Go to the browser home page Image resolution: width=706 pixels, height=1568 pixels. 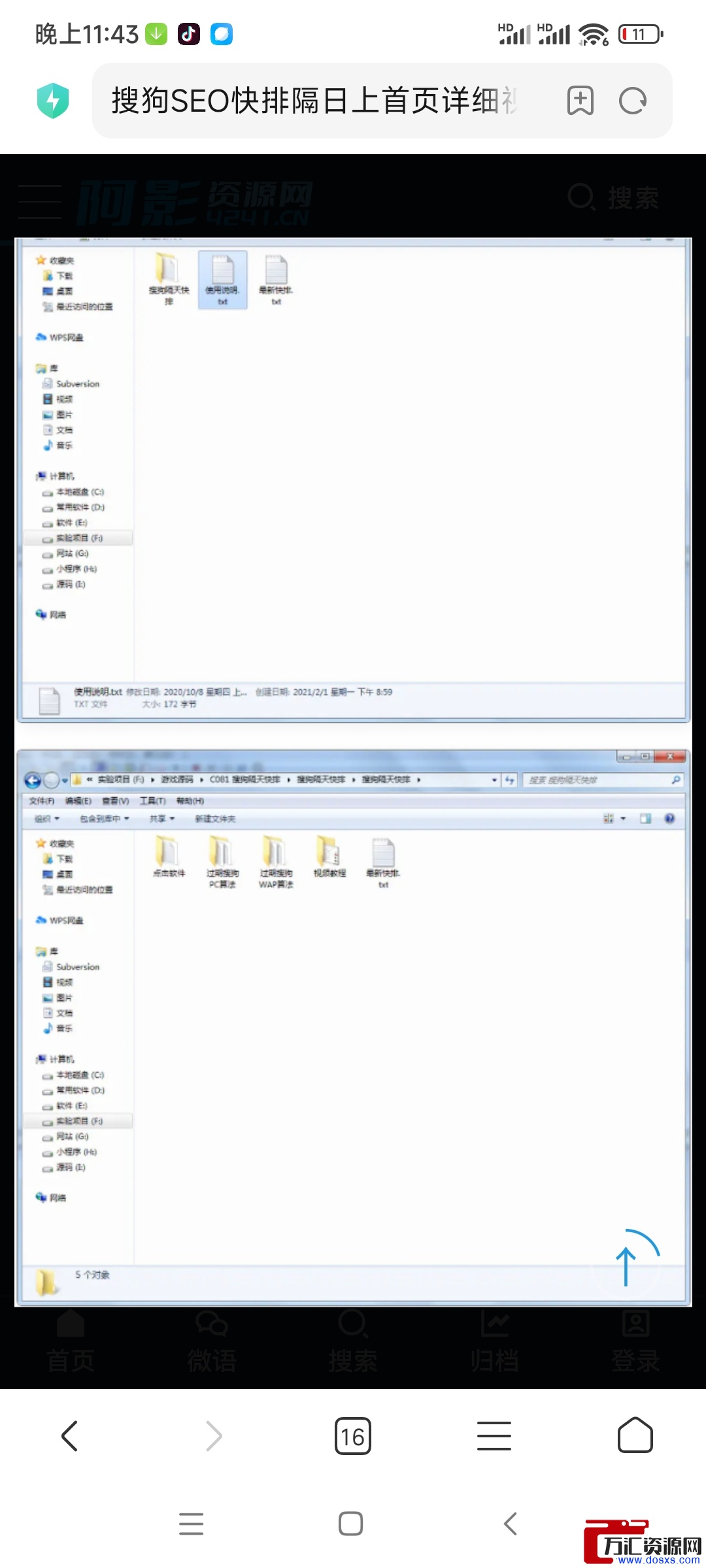click(x=635, y=1435)
